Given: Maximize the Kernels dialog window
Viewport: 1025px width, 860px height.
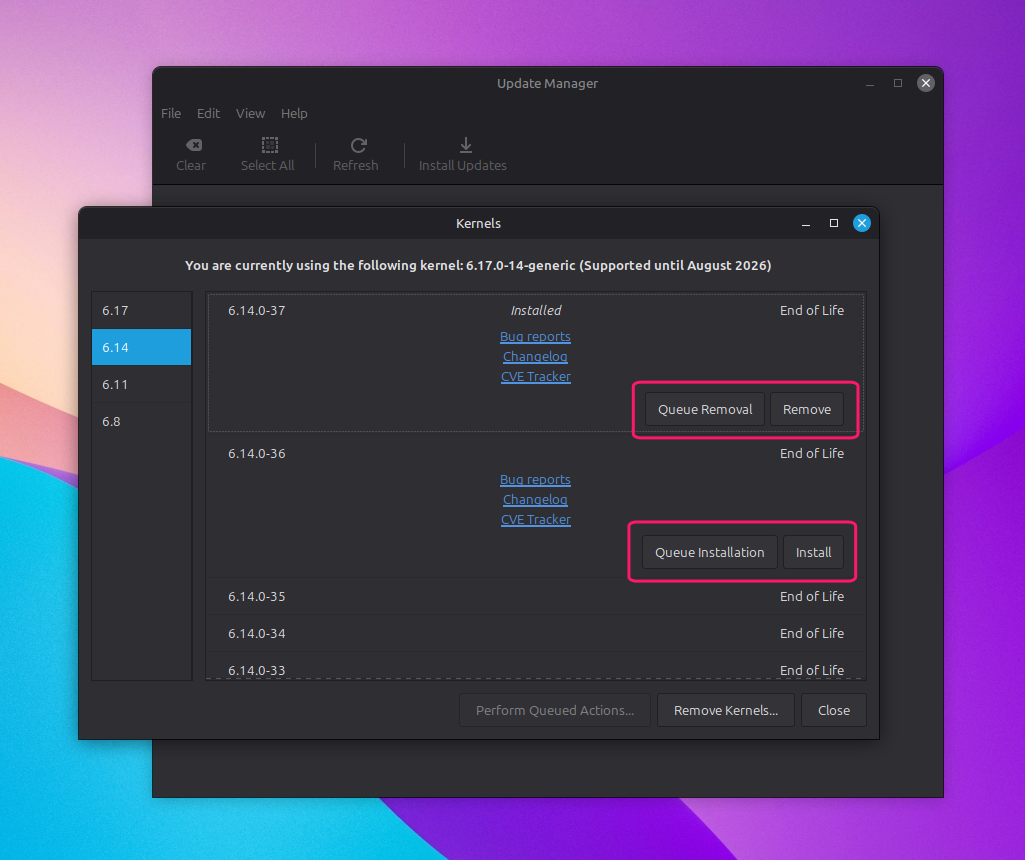Looking at the screenshot, I should (833, 223).
